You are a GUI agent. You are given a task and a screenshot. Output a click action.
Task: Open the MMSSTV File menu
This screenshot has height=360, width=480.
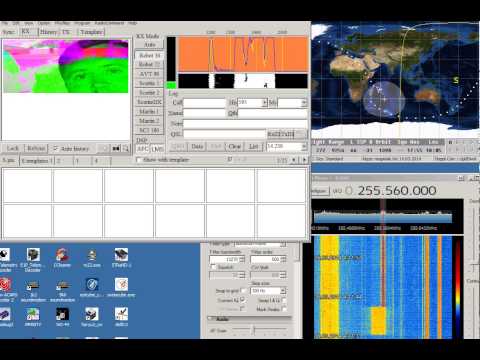click(5, 23)
